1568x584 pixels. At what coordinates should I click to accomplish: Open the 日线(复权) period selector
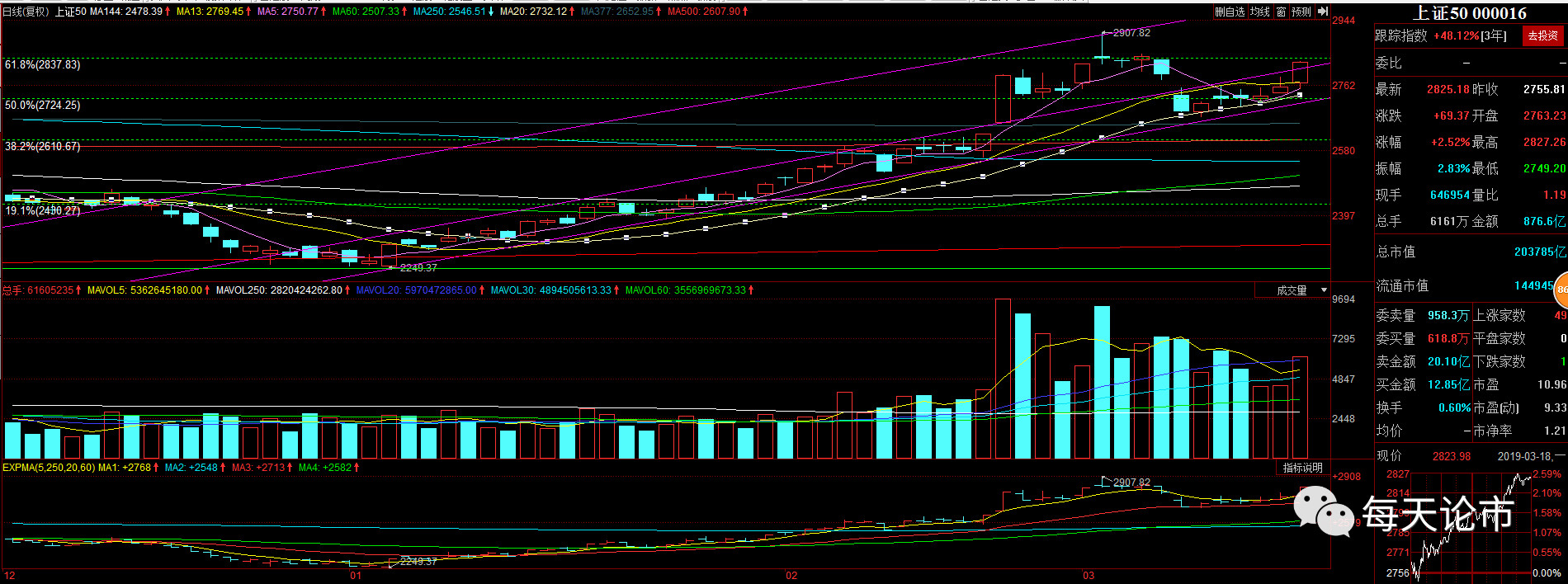(x=26, y=12)
